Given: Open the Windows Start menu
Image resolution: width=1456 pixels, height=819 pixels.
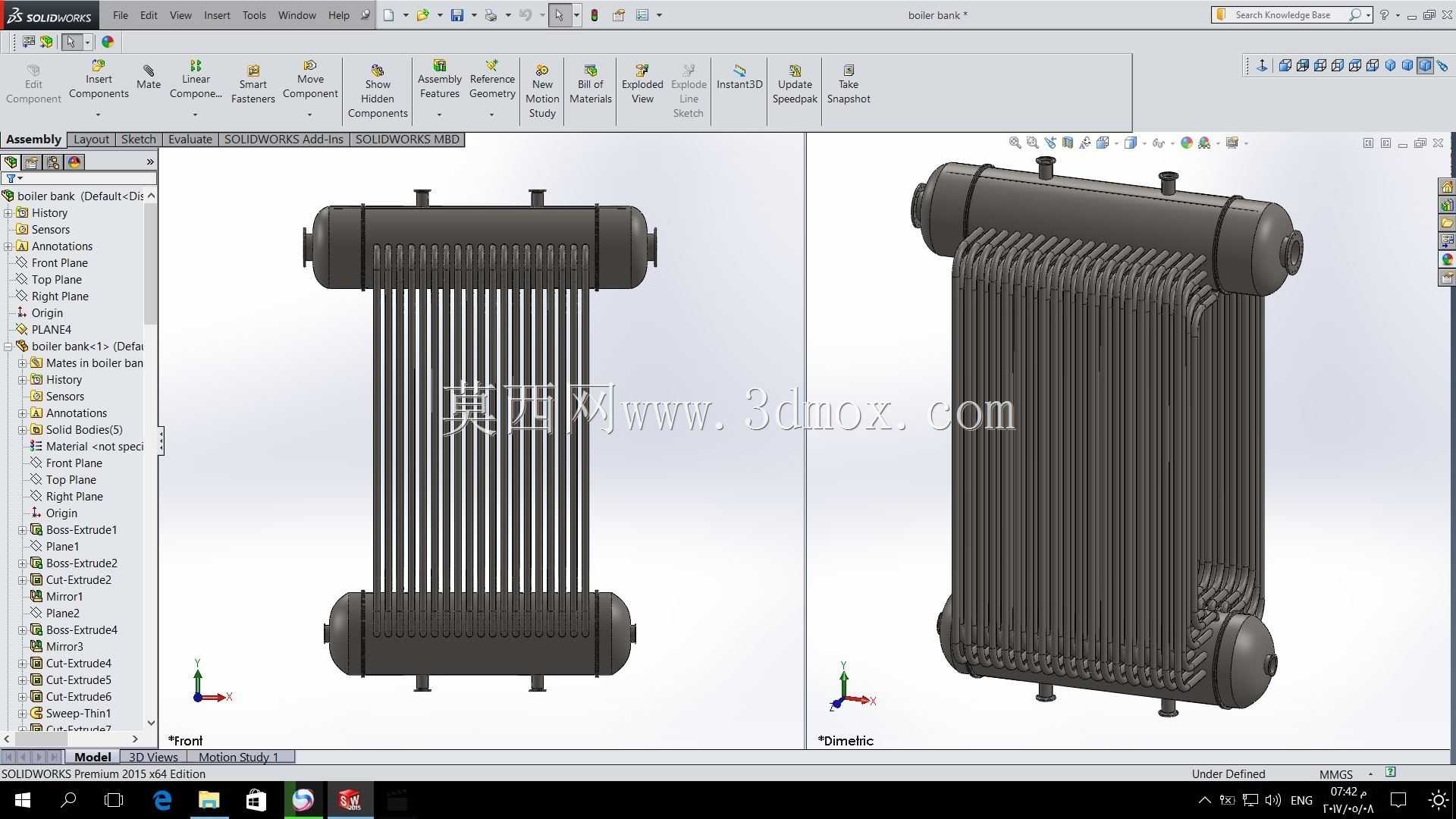Looking at the screenshot, I should tap(22, 800).
